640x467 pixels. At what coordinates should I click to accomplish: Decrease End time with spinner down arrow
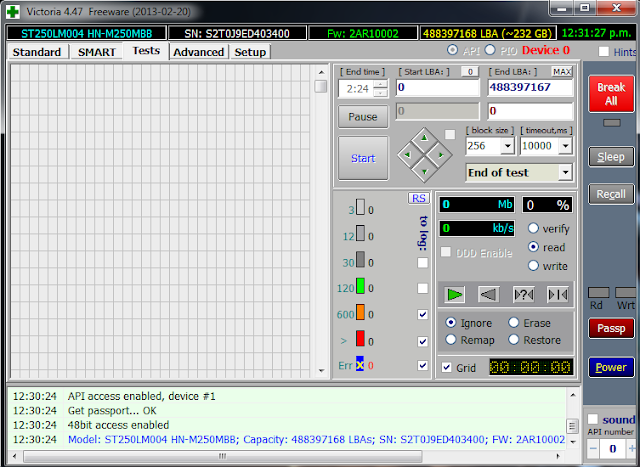(x=380, y=93)
